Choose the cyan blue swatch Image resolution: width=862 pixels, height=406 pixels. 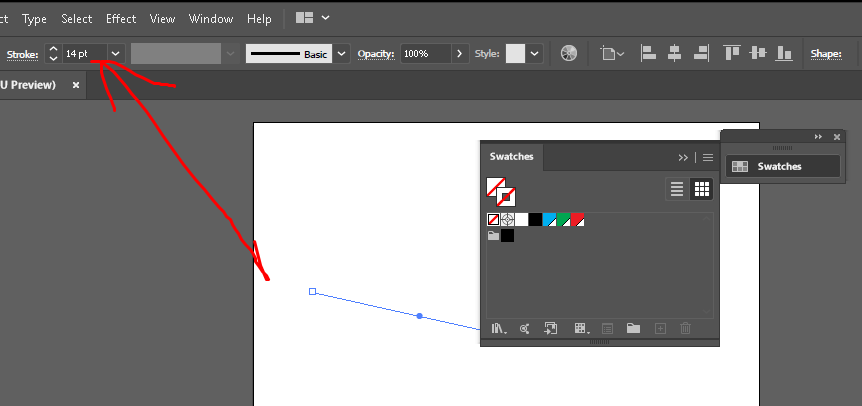pyautogui.click(x=549, y=220)
